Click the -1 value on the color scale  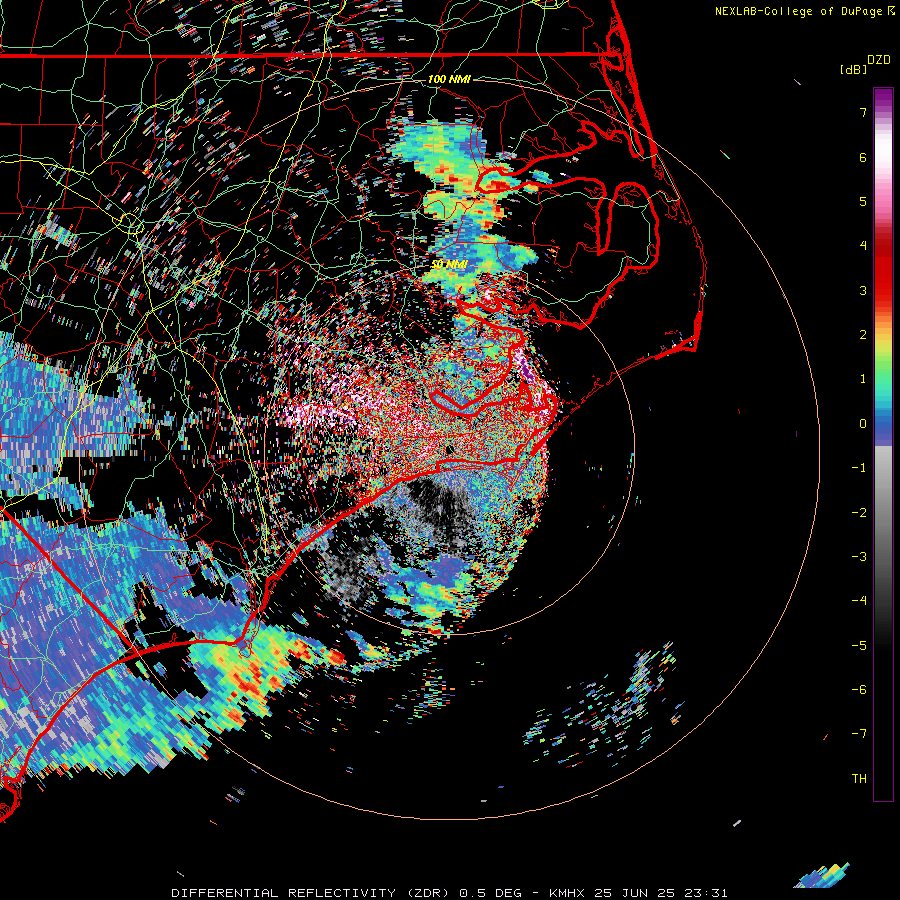click(x=859, y=468)
